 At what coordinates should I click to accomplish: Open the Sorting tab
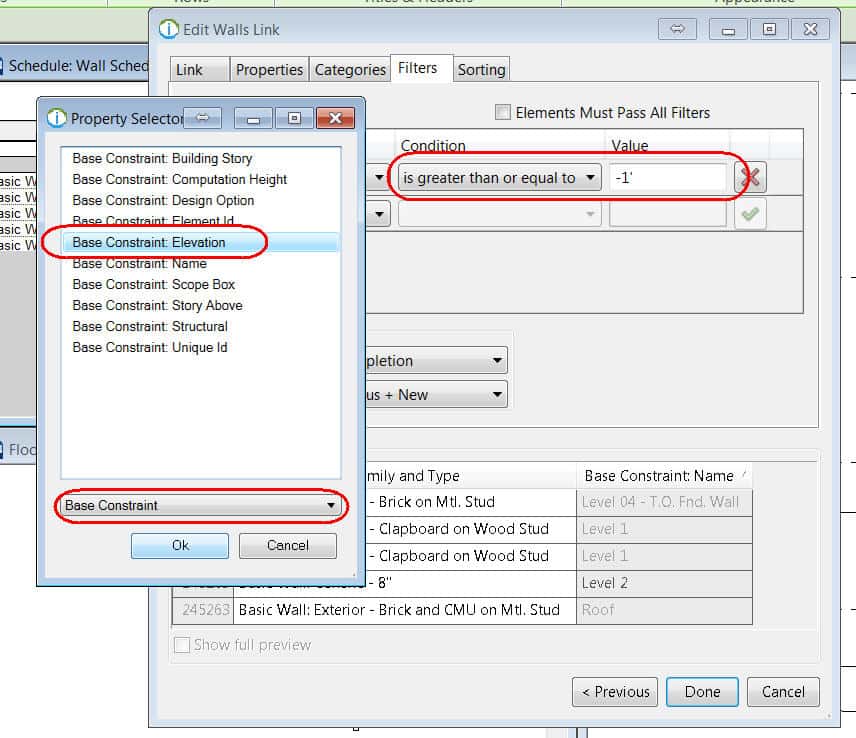pos(482,70)
